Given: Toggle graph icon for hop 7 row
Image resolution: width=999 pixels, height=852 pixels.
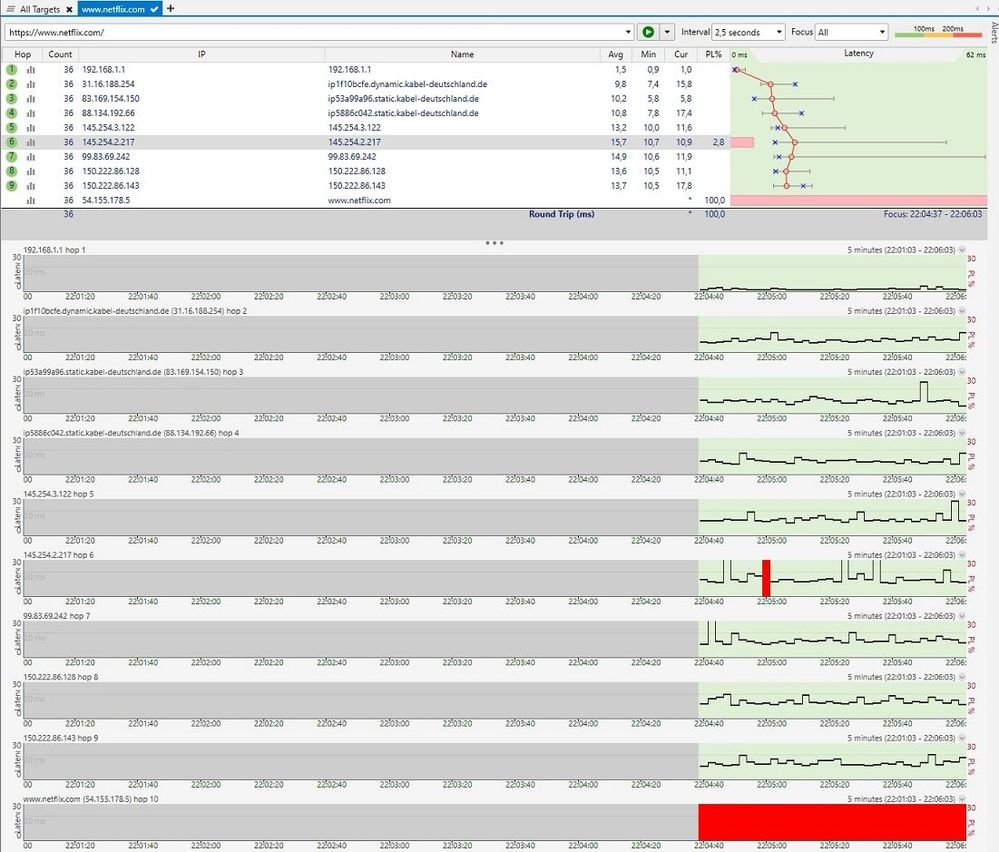Looking at the screenshot, I should (31, 157).
